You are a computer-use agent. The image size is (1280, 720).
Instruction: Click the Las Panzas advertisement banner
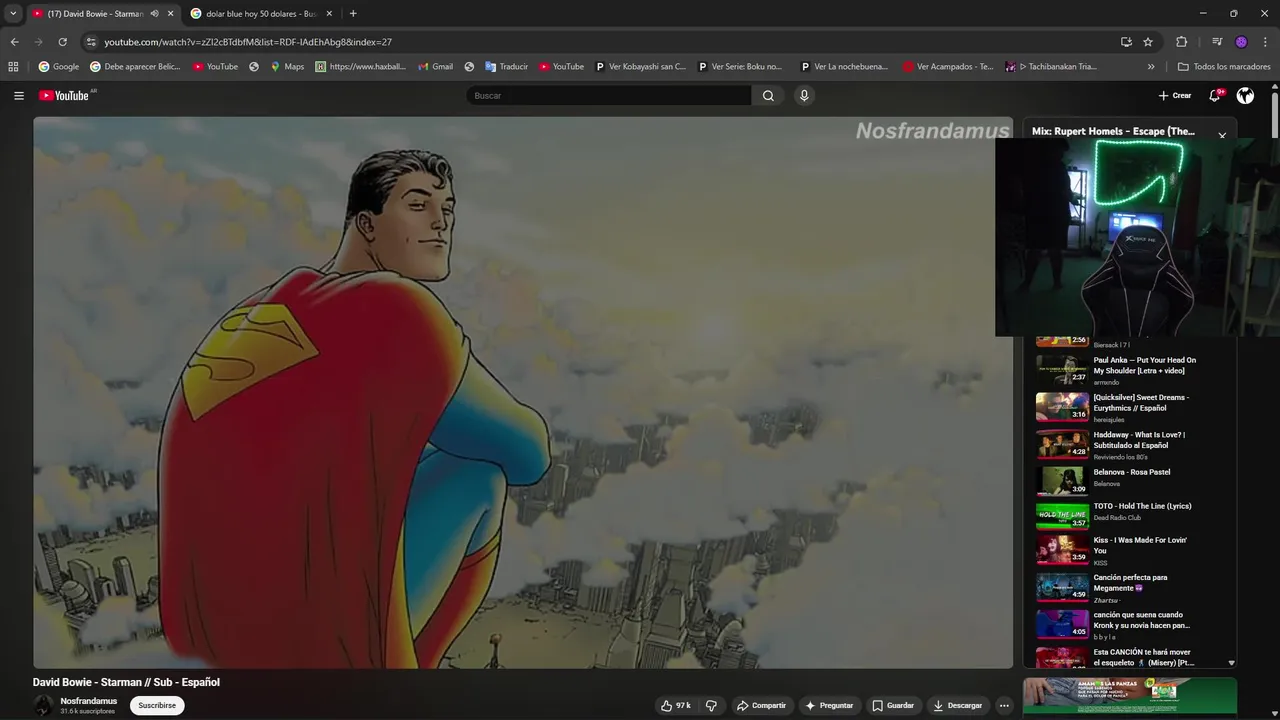1130,697
